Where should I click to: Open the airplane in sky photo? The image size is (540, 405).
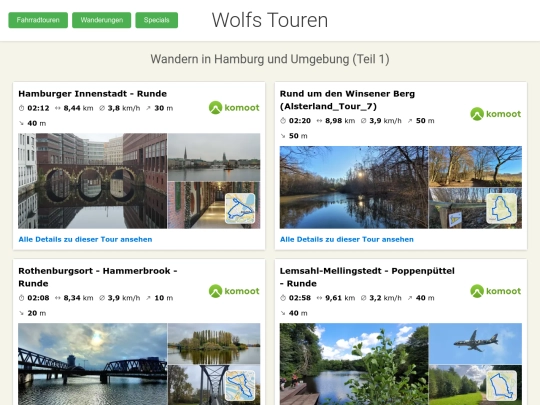[x=476, y=343]
